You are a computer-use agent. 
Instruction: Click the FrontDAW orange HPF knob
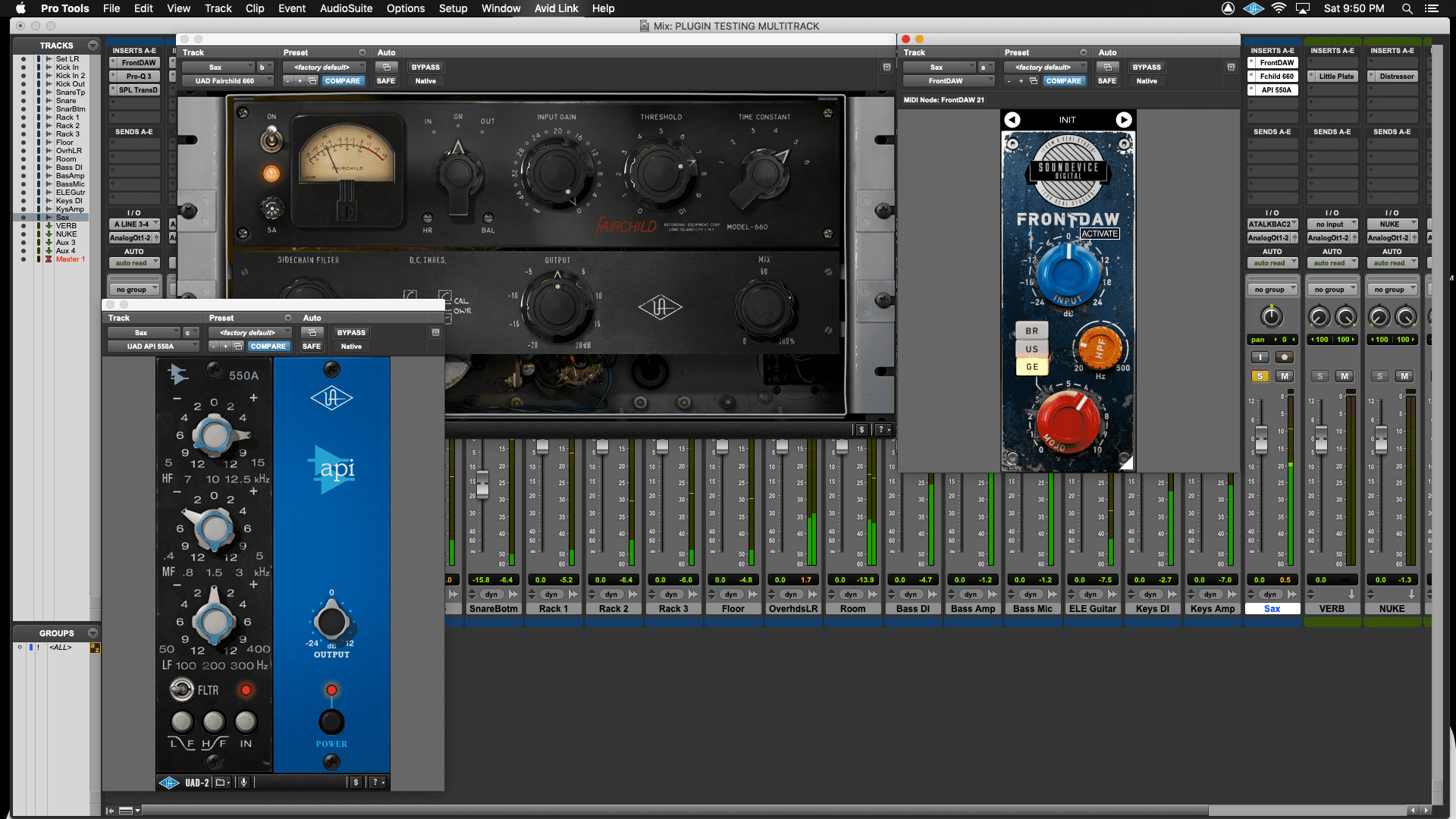(x=1100, y=348)
